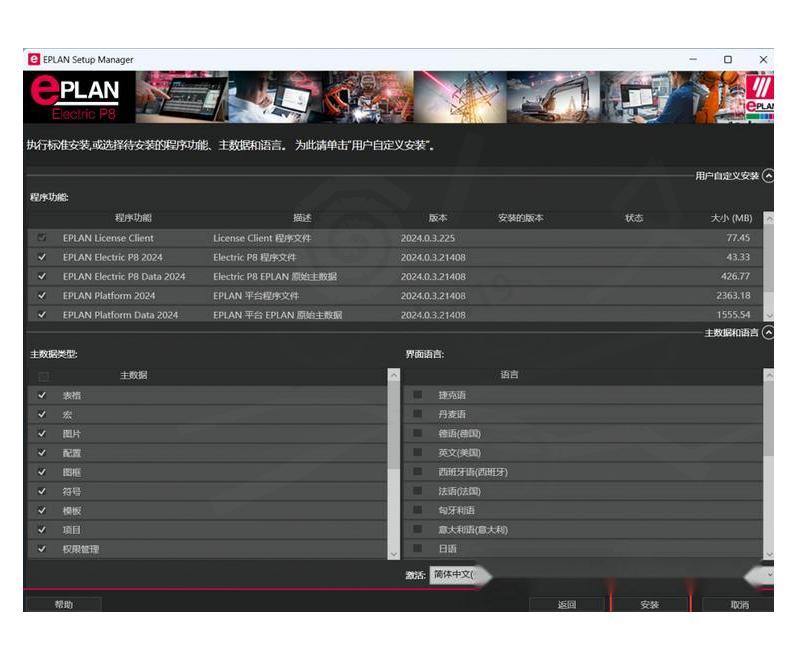This screenshot has width=798, height=660.
Task: Click the 大小 (MB) column header
Action: 731,218
